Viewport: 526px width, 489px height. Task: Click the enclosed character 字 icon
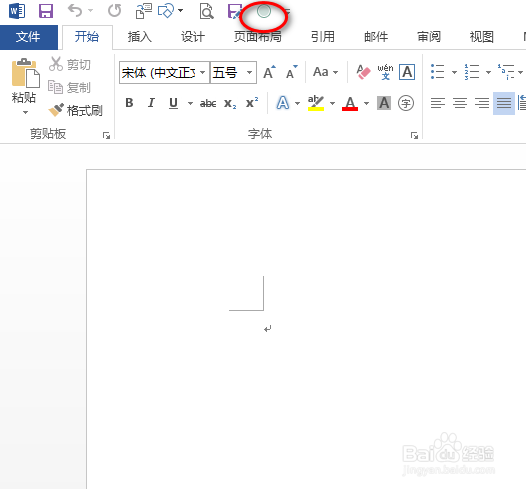pos(406,103)
